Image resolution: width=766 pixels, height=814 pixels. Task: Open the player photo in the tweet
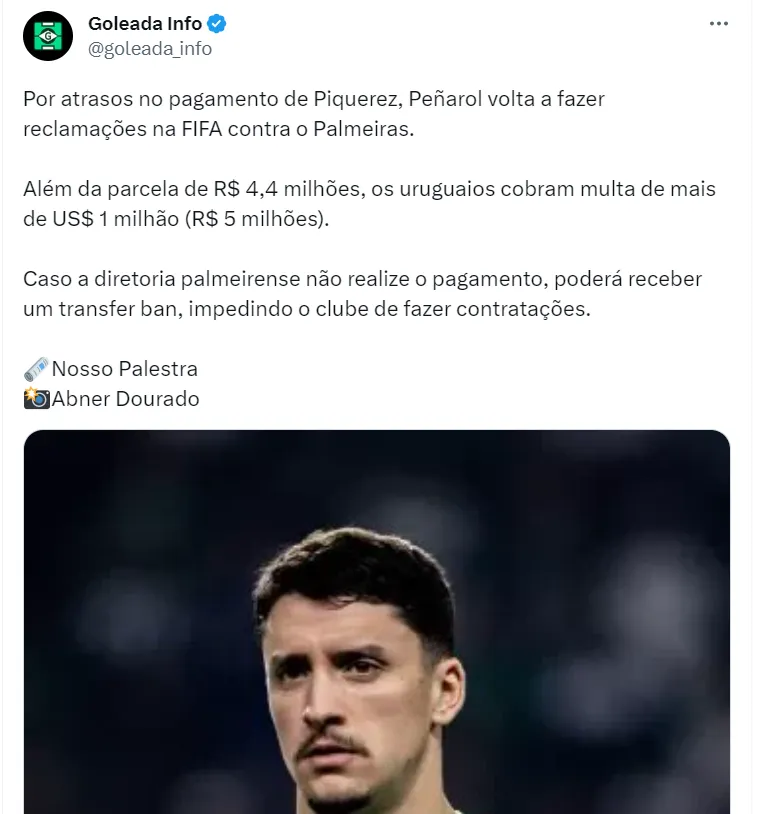[376, 620]
